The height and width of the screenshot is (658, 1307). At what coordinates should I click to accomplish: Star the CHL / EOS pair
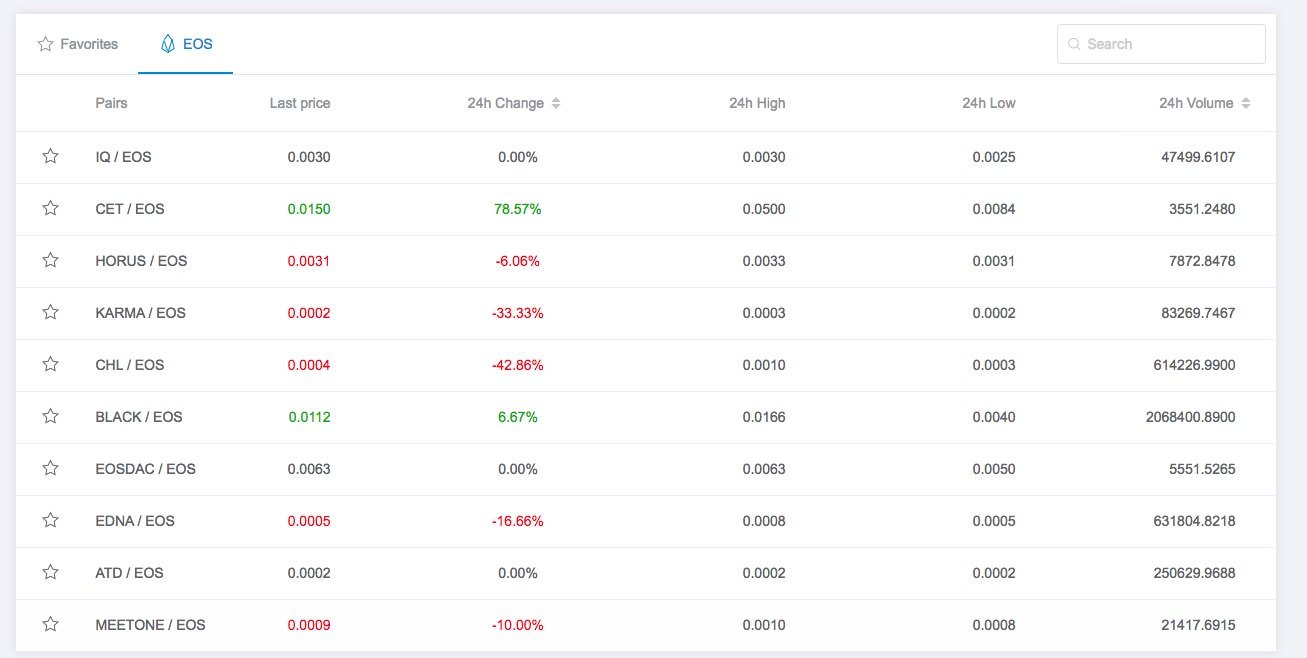pyautogui.click(x=50, y=365)
